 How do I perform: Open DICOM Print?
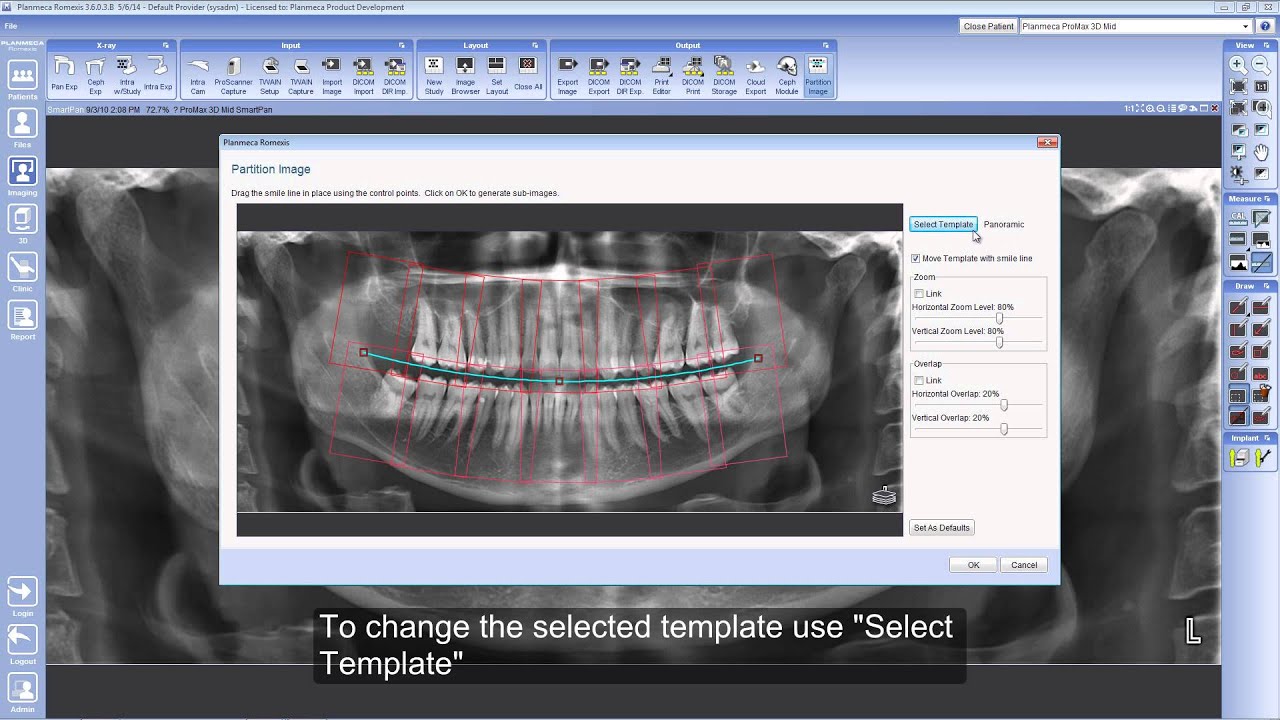(693, 75)
